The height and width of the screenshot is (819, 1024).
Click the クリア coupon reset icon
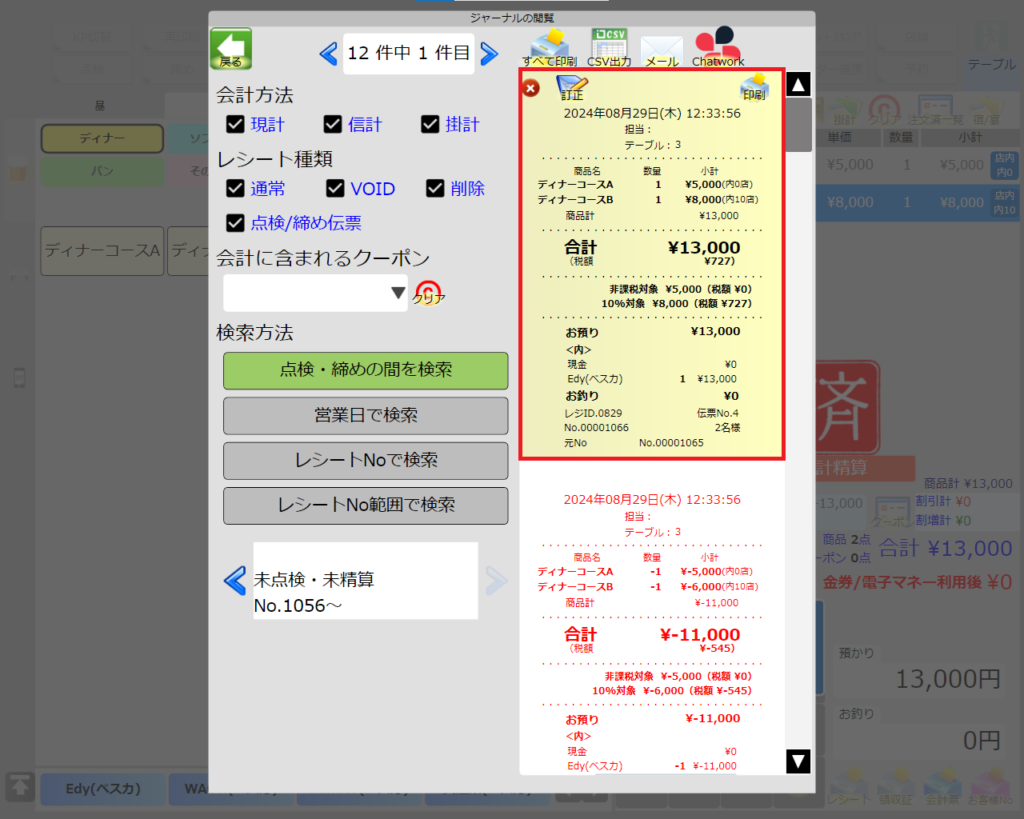point(428,292)
